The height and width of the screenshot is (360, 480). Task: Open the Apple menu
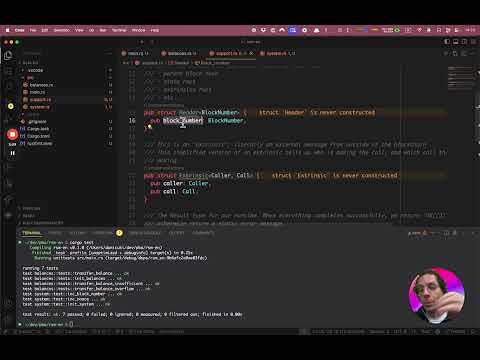(x=7, y=30)
